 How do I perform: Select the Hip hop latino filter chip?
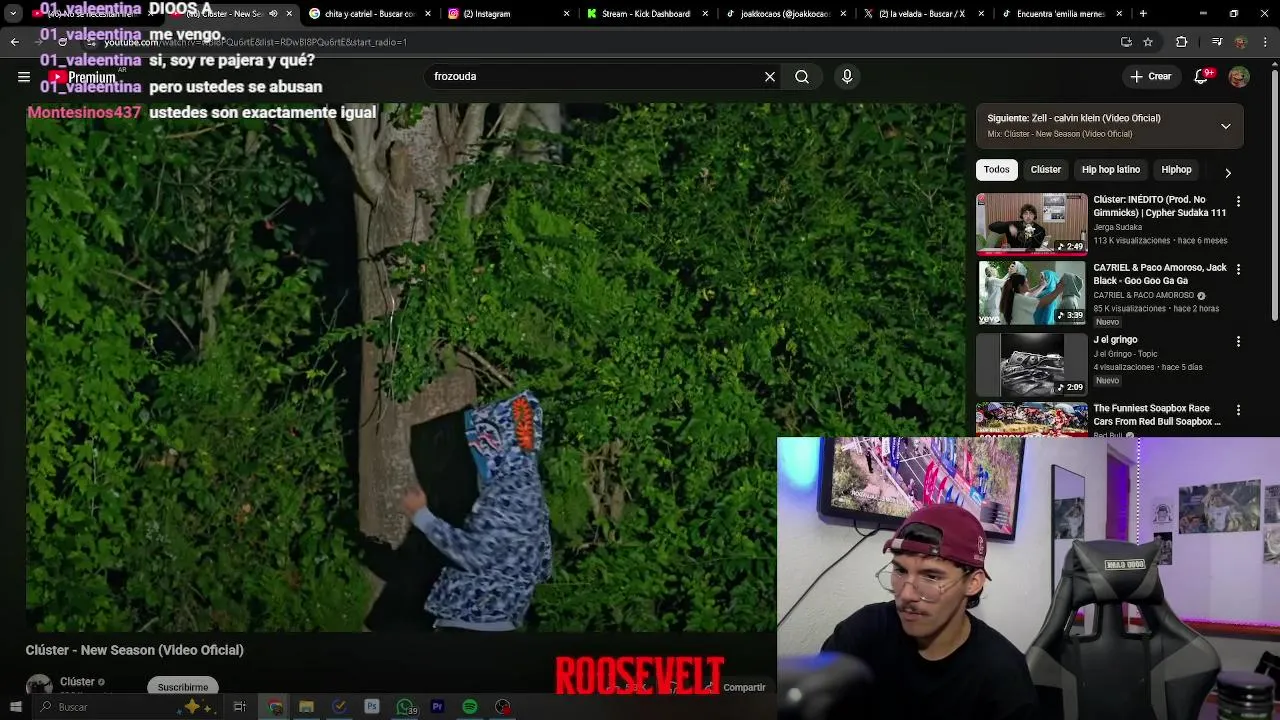pos(1111,170)
